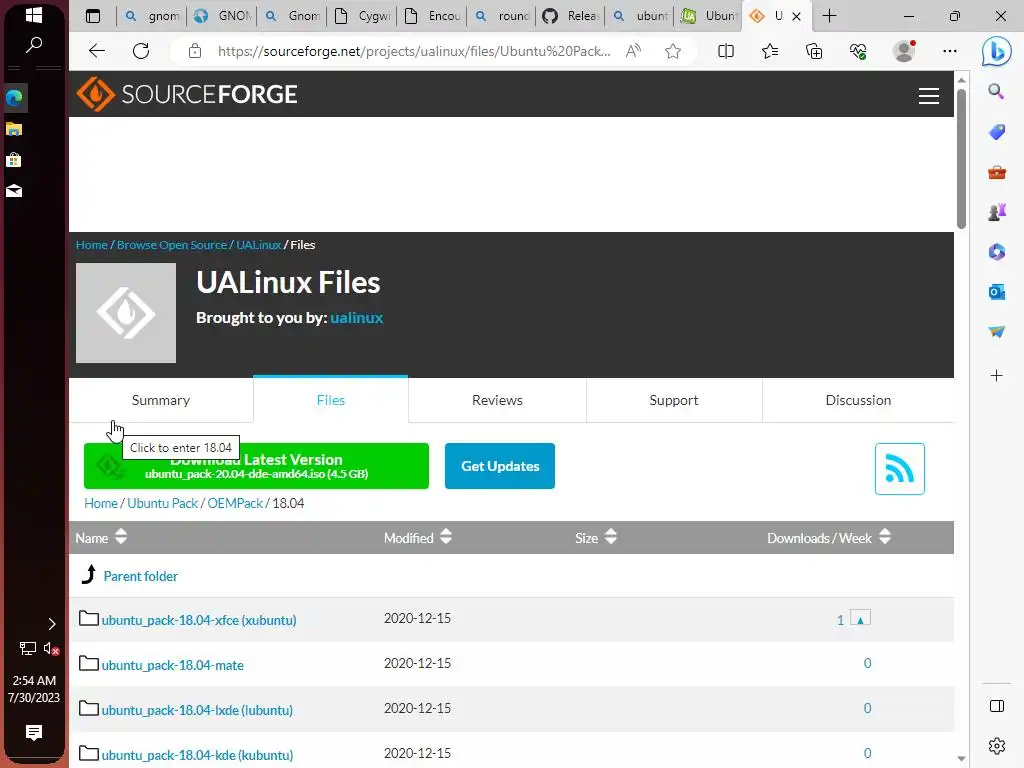
Task: Open sidebar settings gear icon
Action: click(997, 745)
